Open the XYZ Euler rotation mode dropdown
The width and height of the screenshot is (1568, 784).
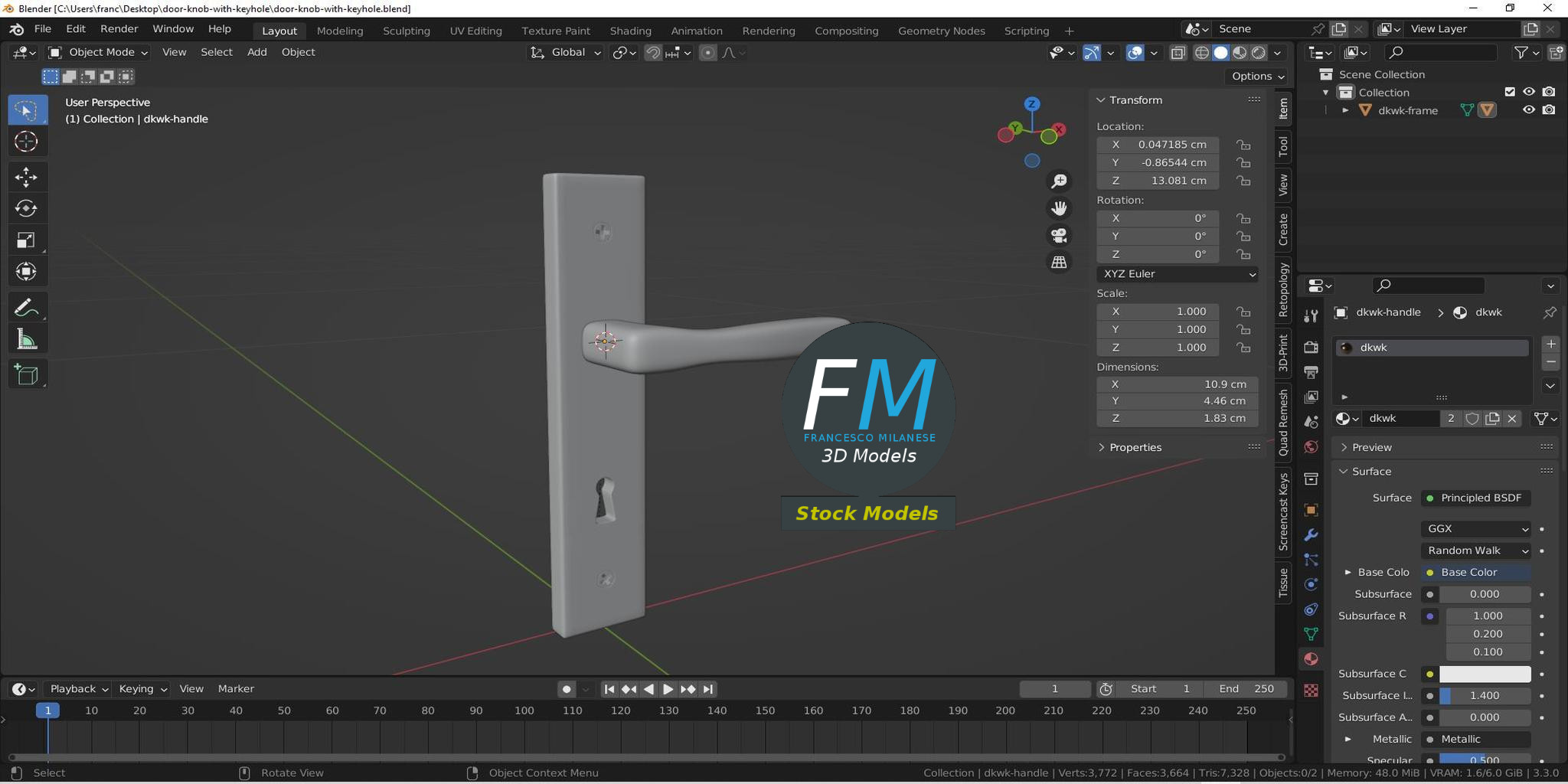[x=1176, y=273]
